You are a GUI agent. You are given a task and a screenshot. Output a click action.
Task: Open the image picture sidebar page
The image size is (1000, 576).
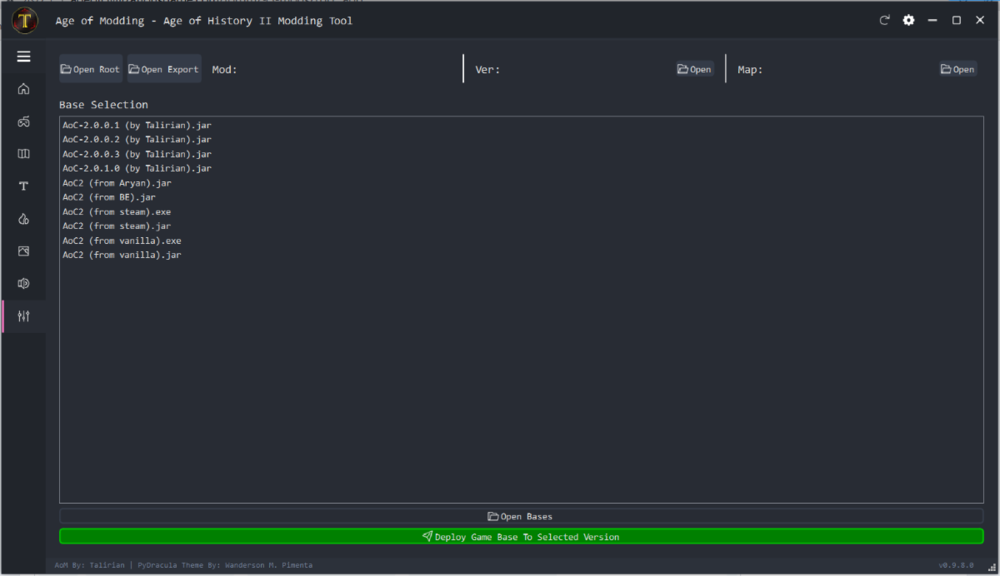click(24, 251)
